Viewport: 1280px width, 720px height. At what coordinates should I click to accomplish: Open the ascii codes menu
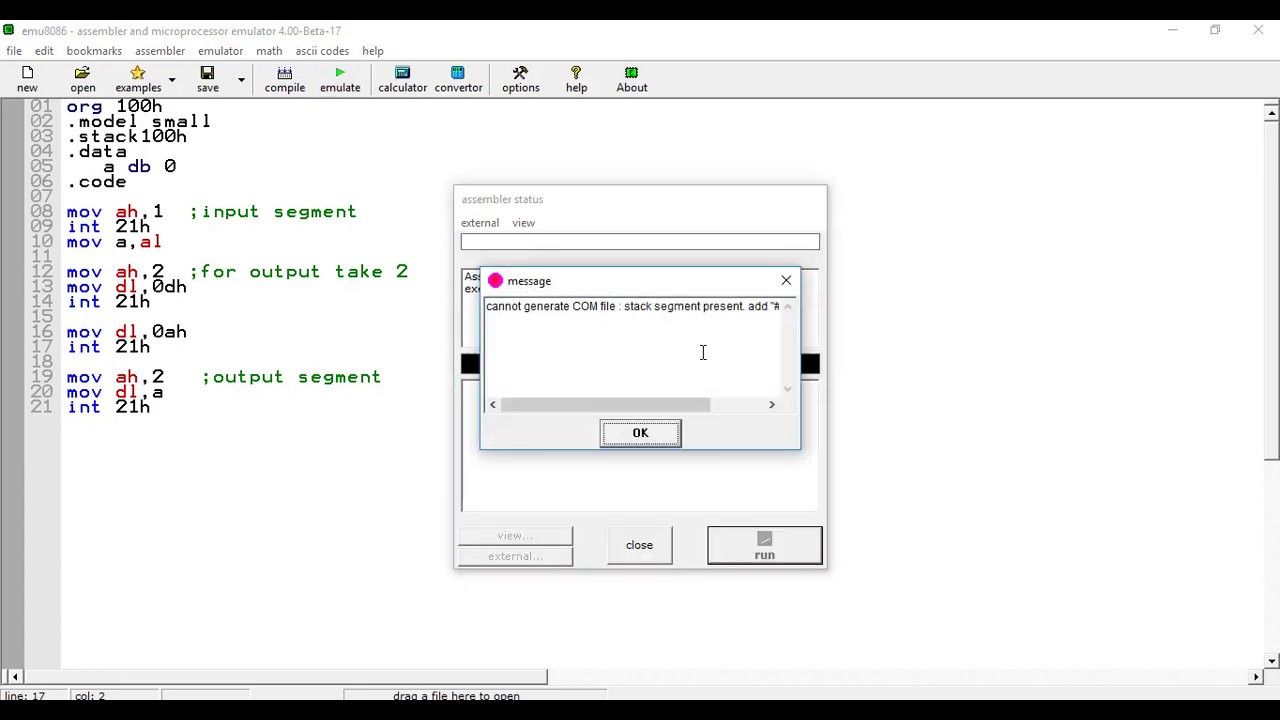(322, 51)
